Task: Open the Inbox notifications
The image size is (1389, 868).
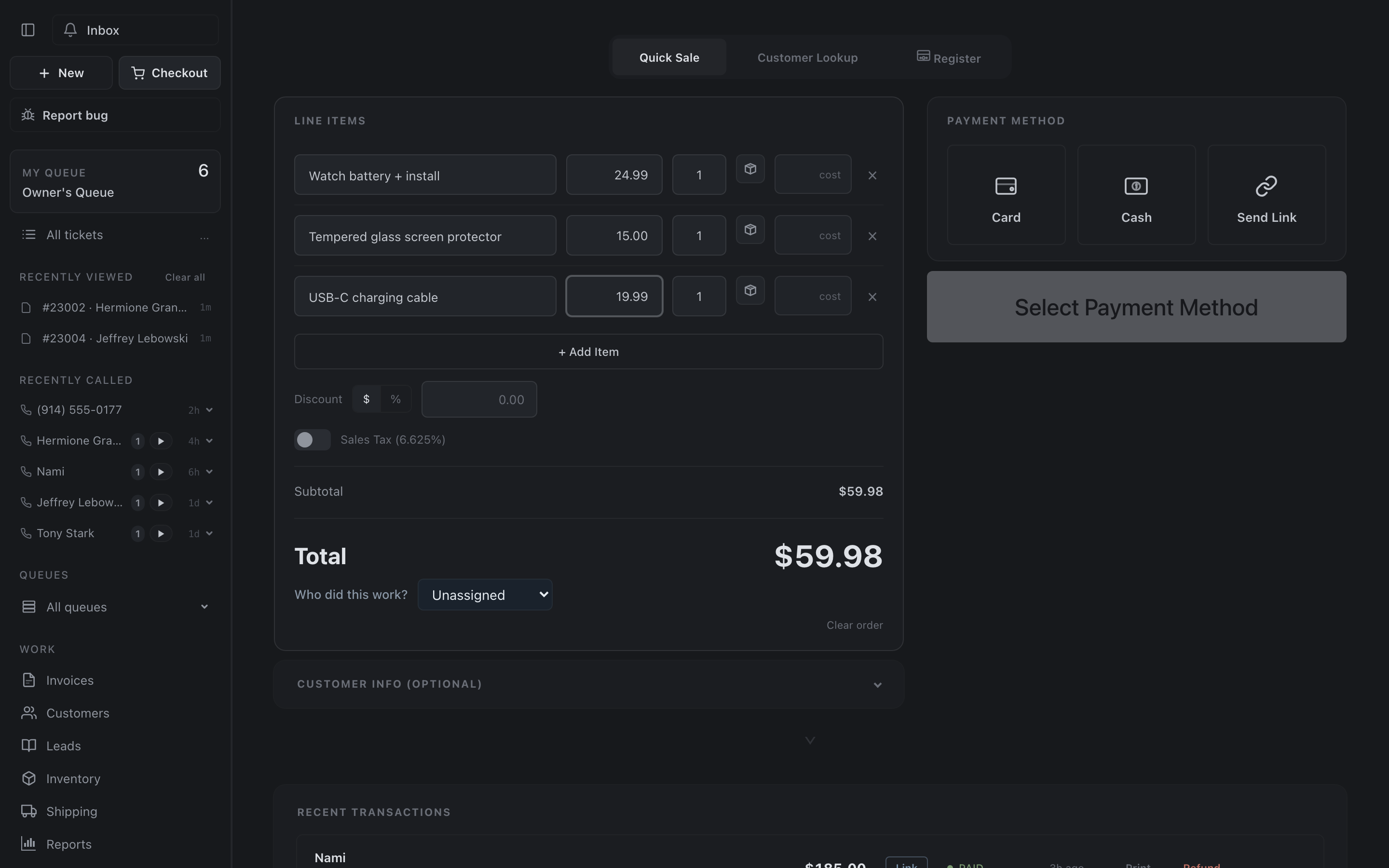Action: (x=135, y=30)
